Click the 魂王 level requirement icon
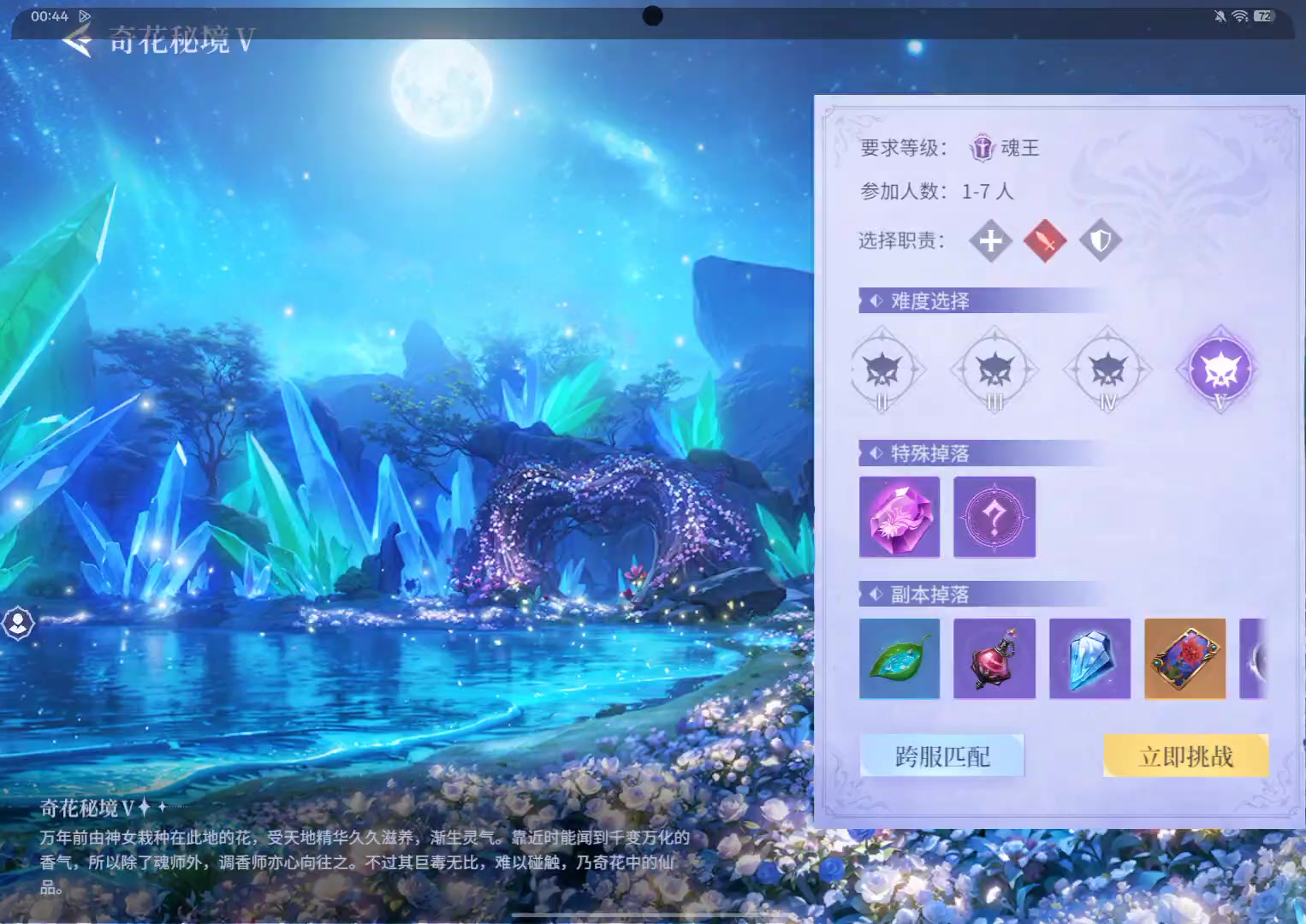The image size is (1306, 924). click(982, 148)
